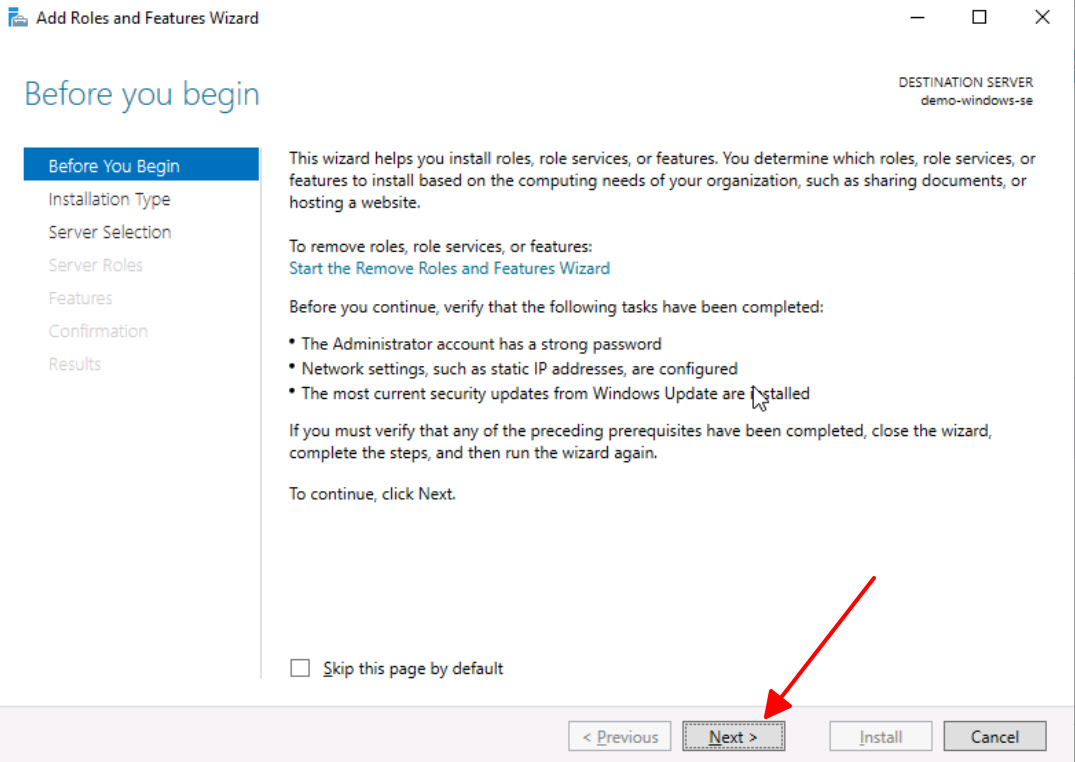1075x762 pixels.
Task: Click the Before you begin page heading
Action: click(142, 95)
